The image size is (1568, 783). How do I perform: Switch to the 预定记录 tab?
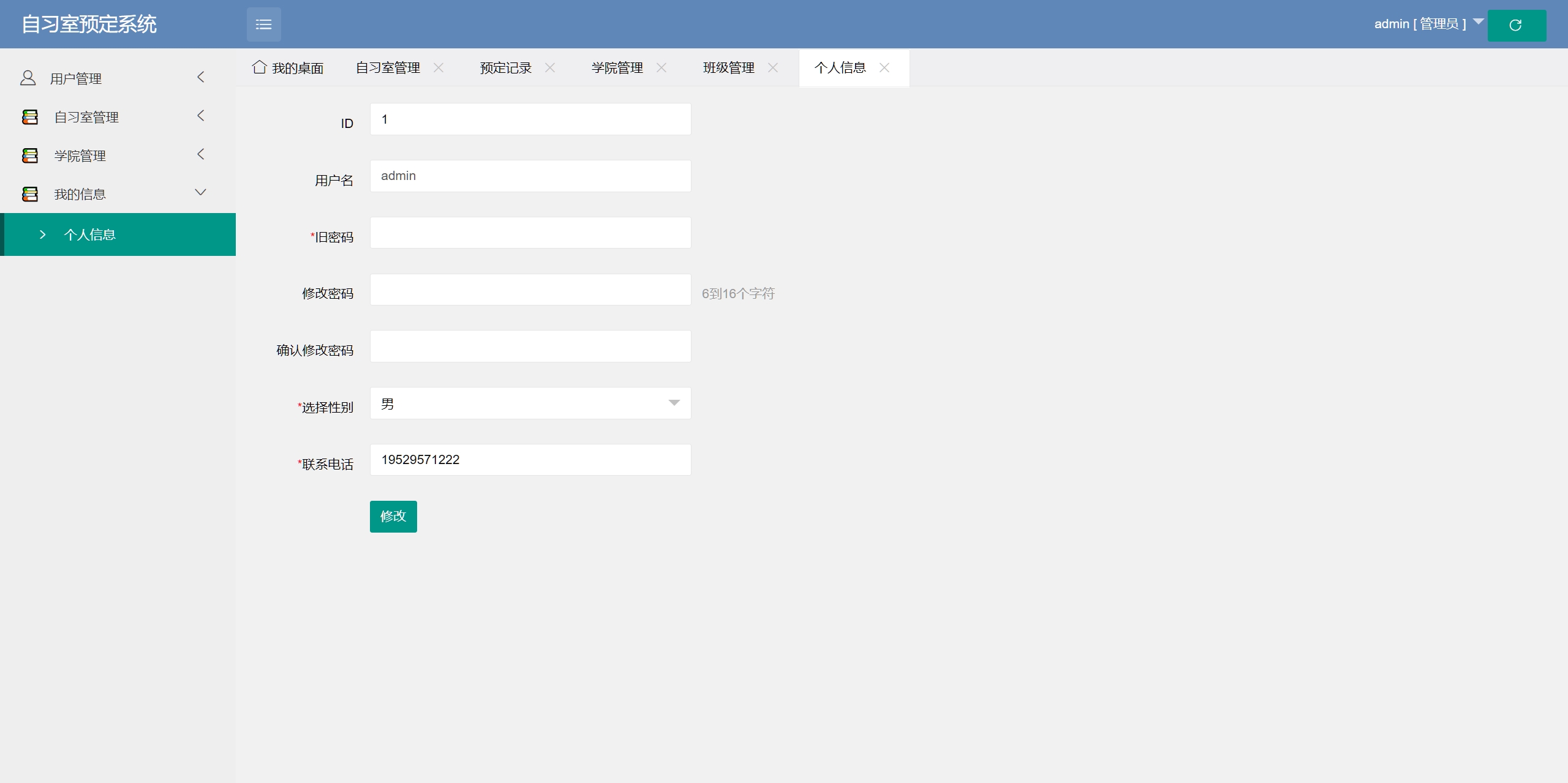click(506, 67)
